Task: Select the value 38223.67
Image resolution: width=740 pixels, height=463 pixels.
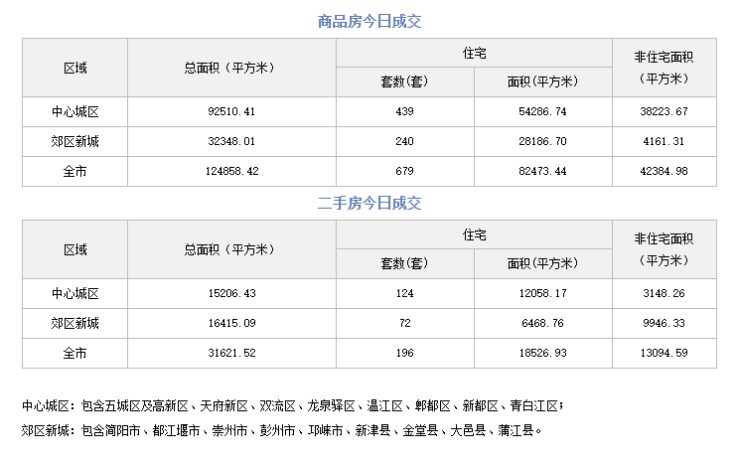Action: point(664,112)
